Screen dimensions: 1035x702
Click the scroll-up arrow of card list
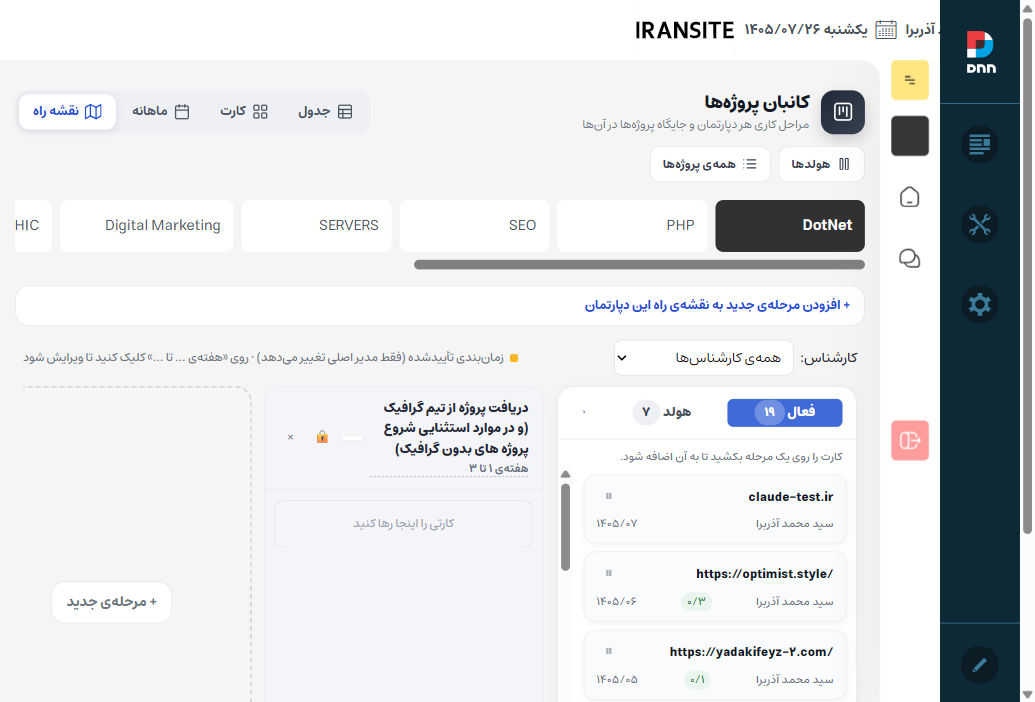[565, 474]
